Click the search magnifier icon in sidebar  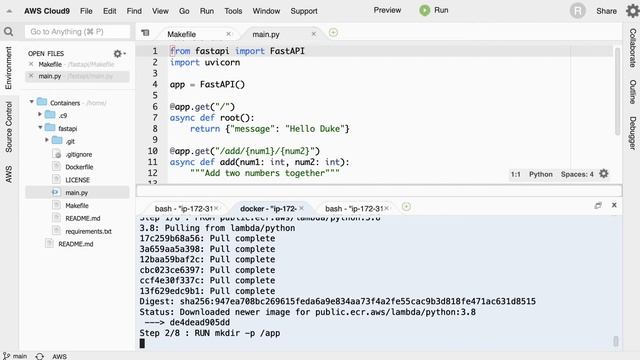8,31
